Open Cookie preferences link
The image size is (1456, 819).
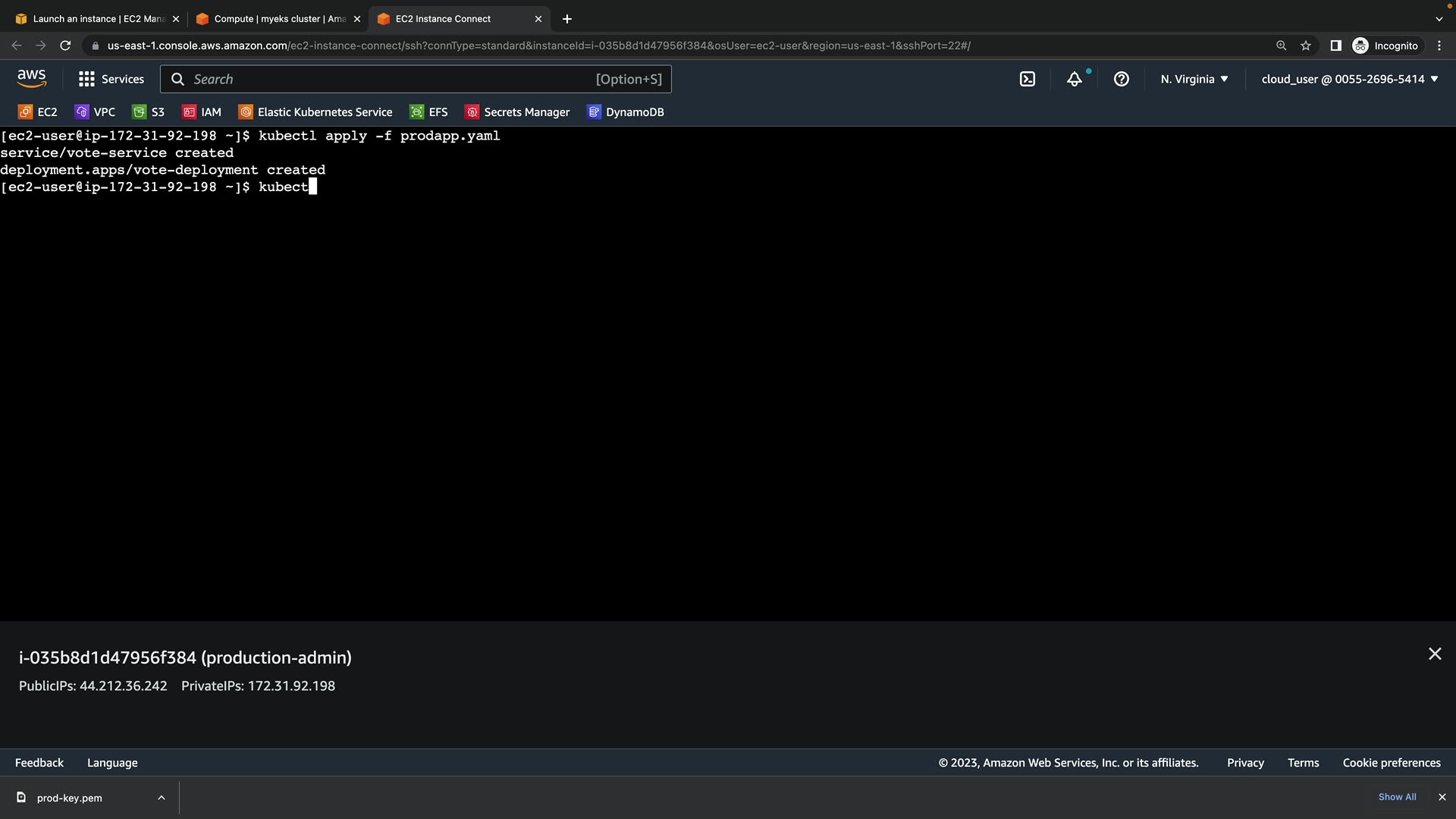point(1391,763)
